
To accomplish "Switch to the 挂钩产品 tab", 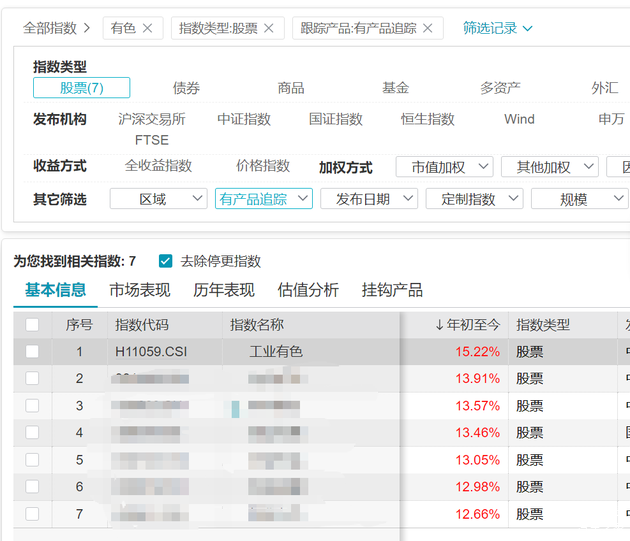I will [392, 290].
